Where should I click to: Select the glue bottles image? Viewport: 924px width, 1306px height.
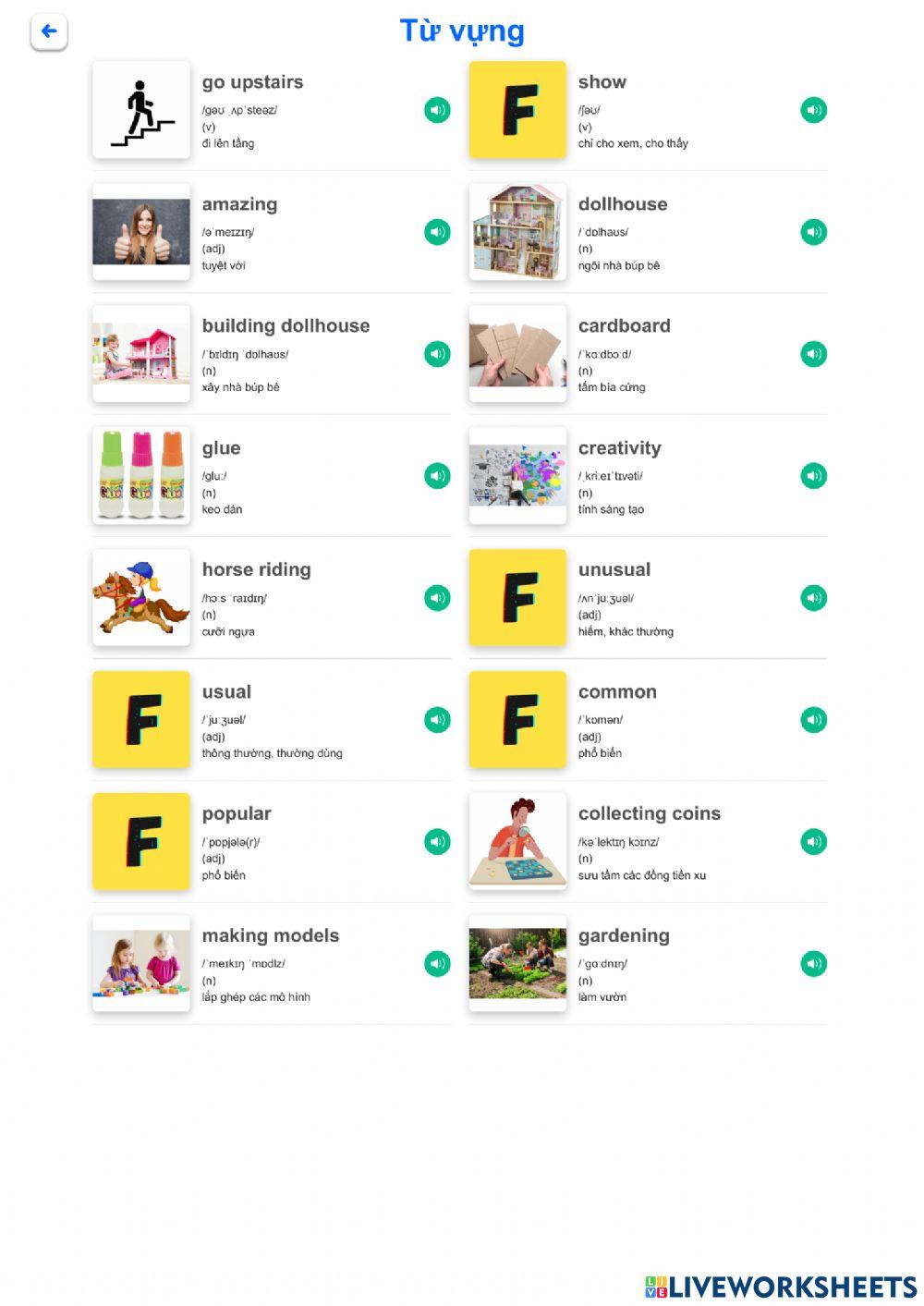pos(141,476)
